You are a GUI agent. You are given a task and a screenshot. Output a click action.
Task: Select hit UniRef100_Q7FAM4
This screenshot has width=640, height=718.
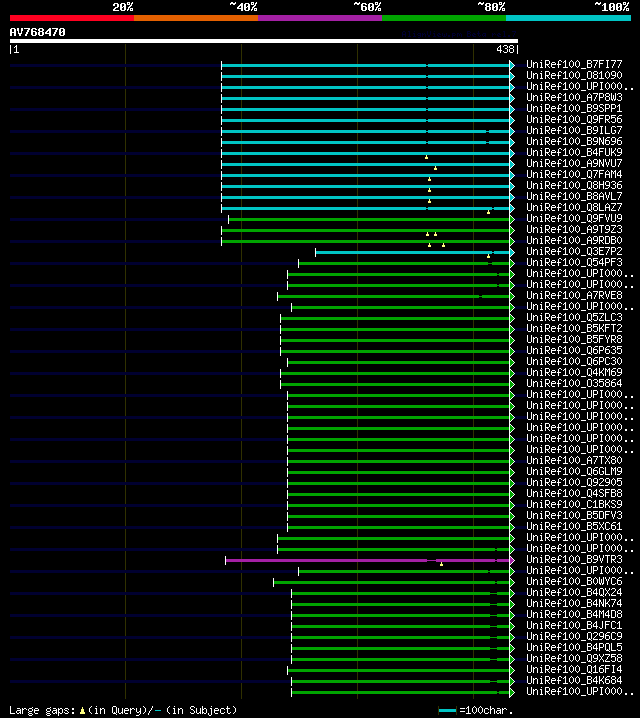[x=574, y=174]
